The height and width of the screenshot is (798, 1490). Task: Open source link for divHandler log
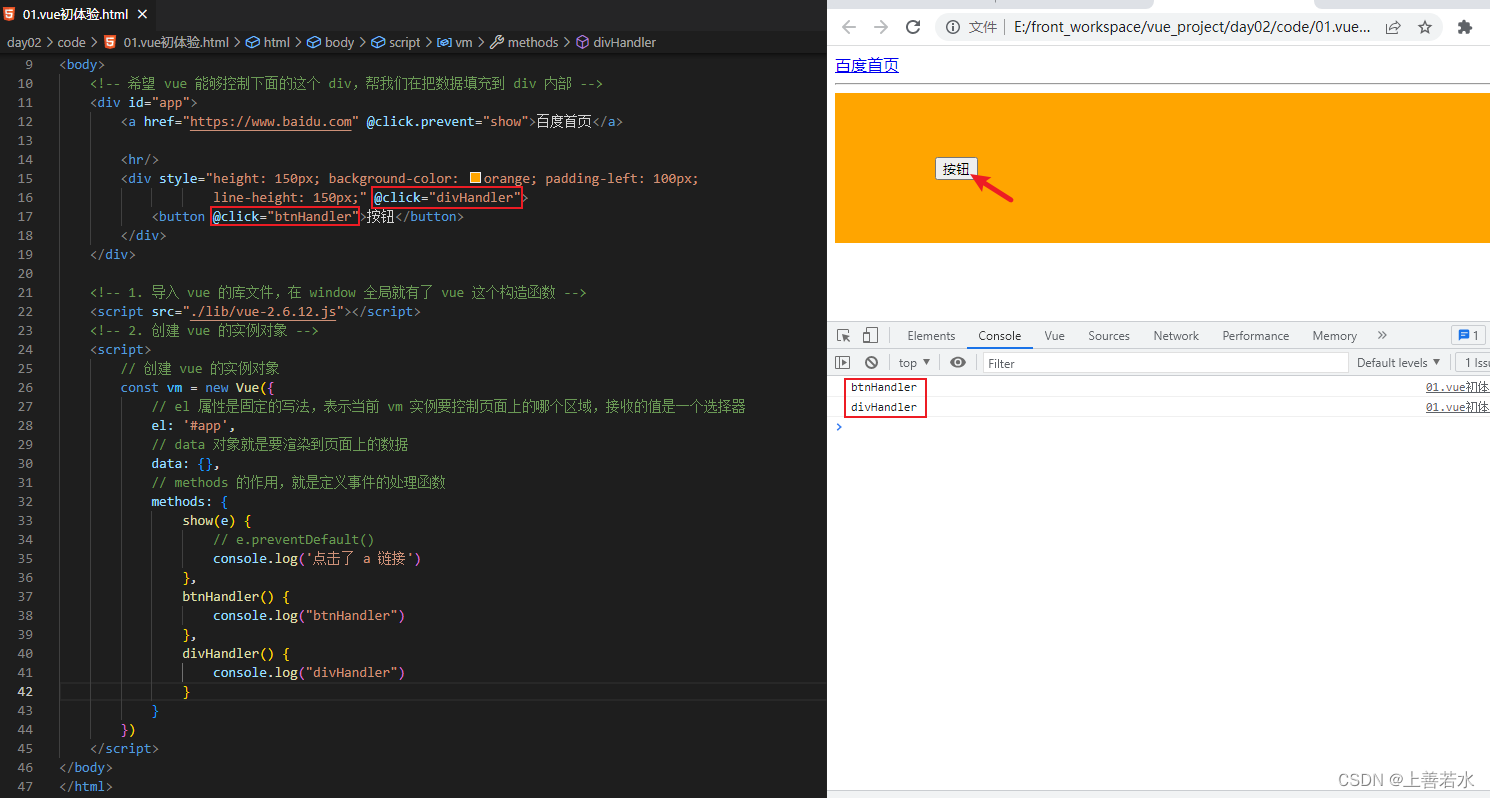[1457, 407]
